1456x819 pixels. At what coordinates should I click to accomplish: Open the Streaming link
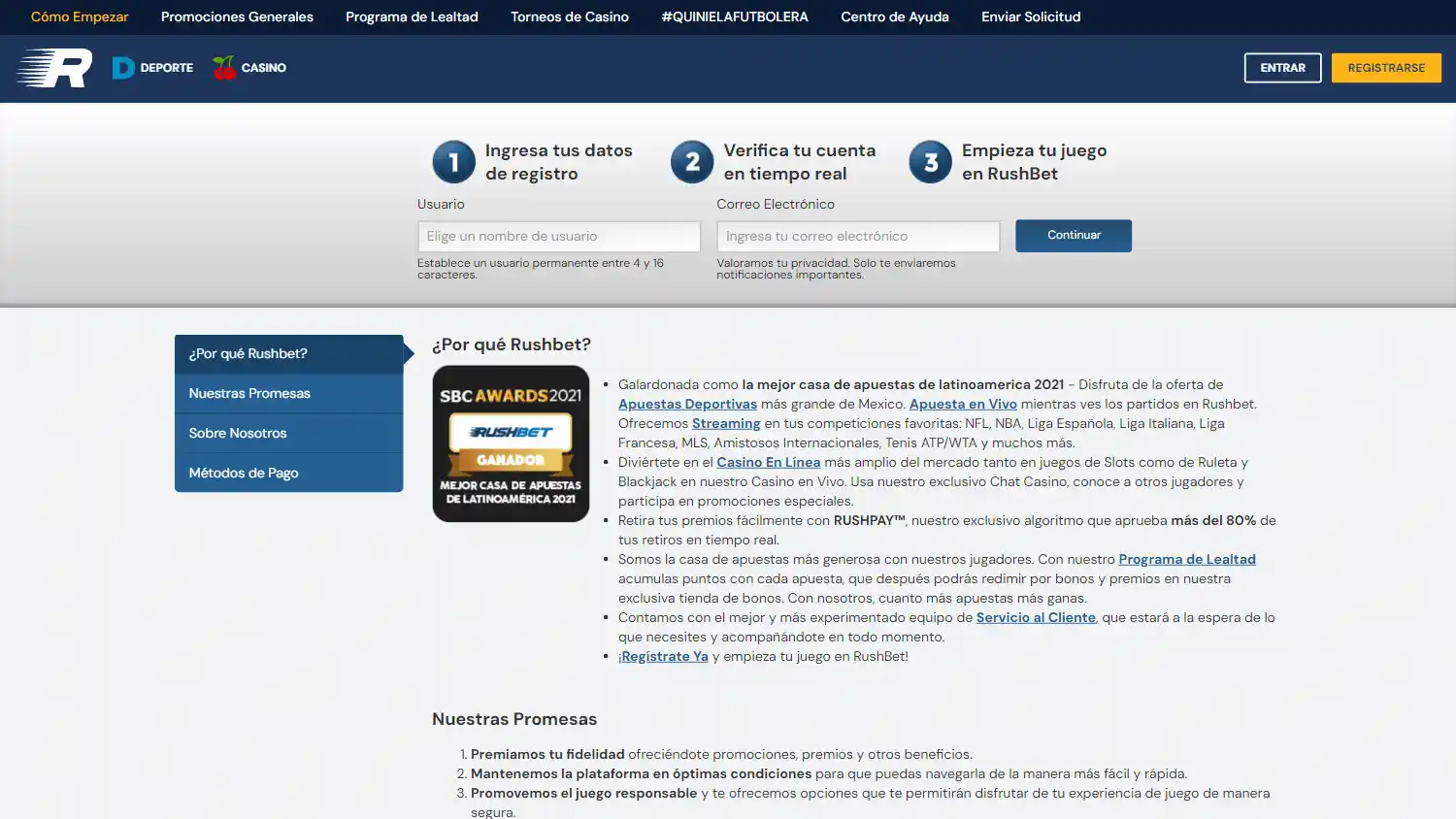point(726,423)
